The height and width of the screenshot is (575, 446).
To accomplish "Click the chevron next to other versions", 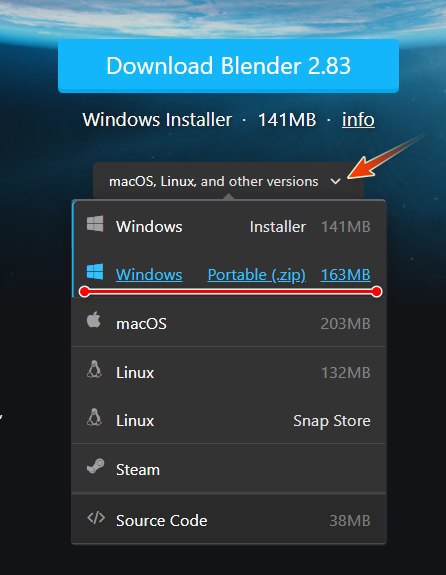I will coord(336,181).
